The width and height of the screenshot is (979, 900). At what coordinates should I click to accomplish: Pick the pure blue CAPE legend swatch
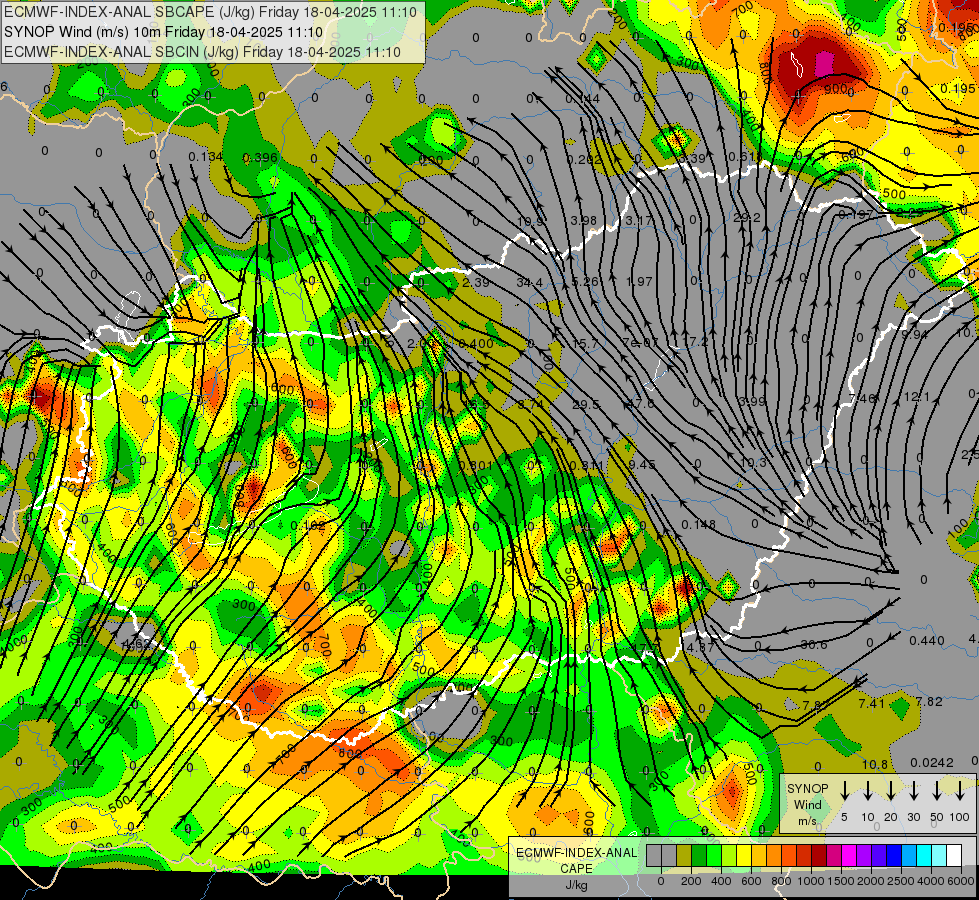(893, 855)
